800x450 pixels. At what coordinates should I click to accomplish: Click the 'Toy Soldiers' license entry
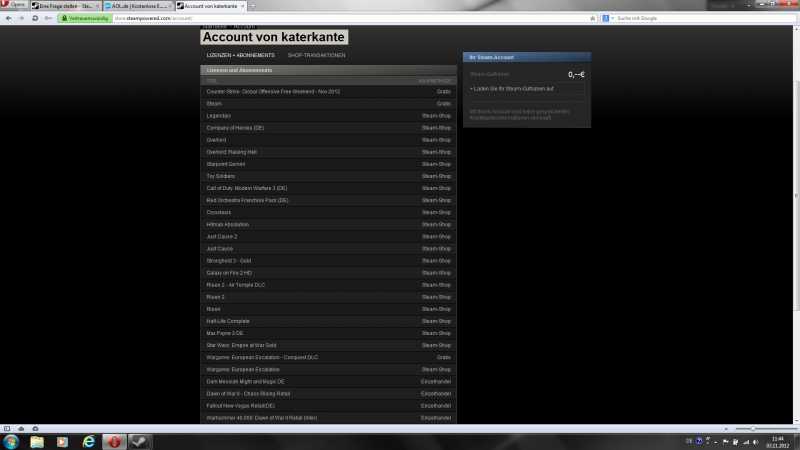[x=329, y=177]
